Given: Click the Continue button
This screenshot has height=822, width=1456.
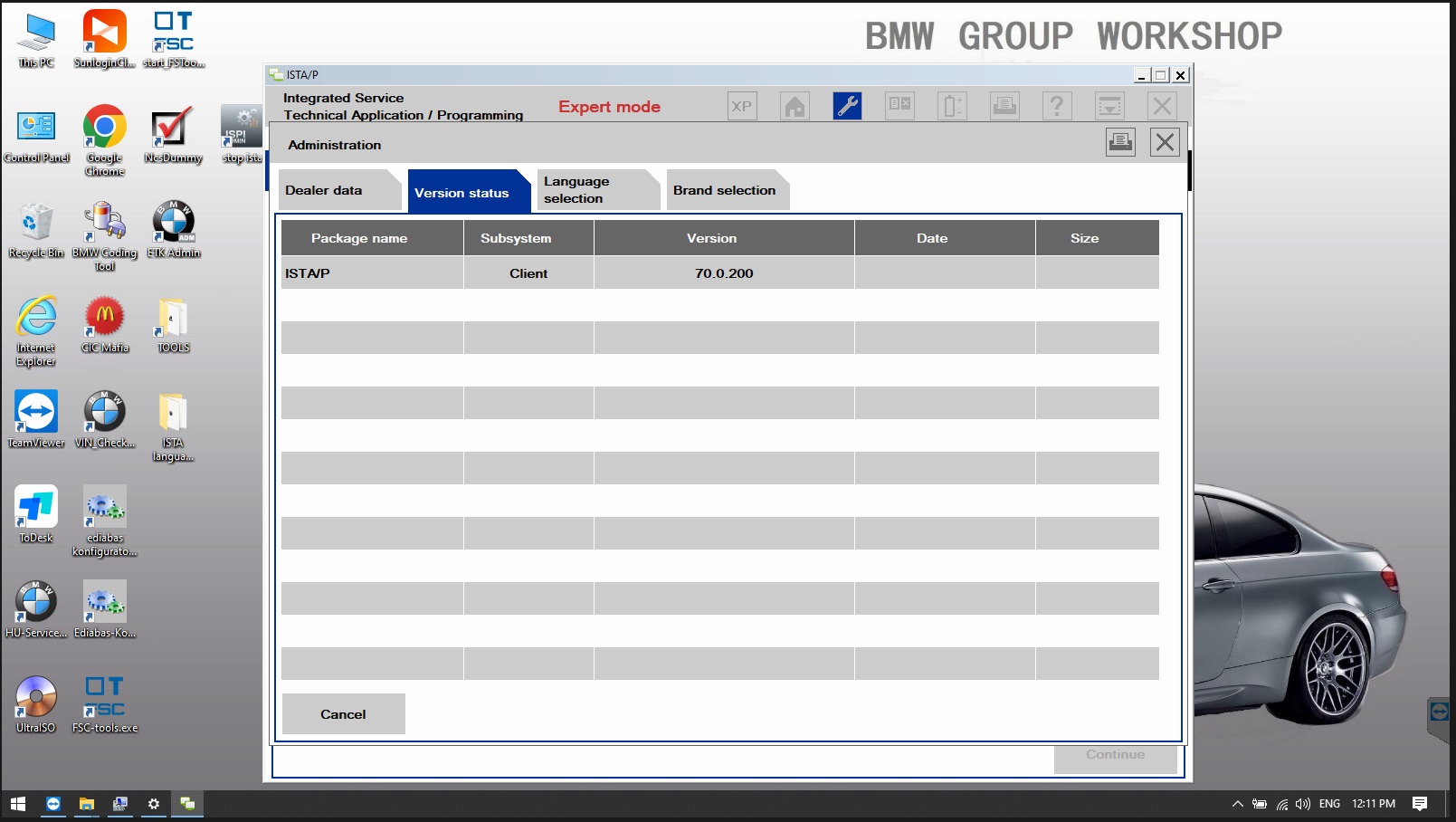Looking at the screenshot, I should pyautogui.click(x=1115, y=755).
